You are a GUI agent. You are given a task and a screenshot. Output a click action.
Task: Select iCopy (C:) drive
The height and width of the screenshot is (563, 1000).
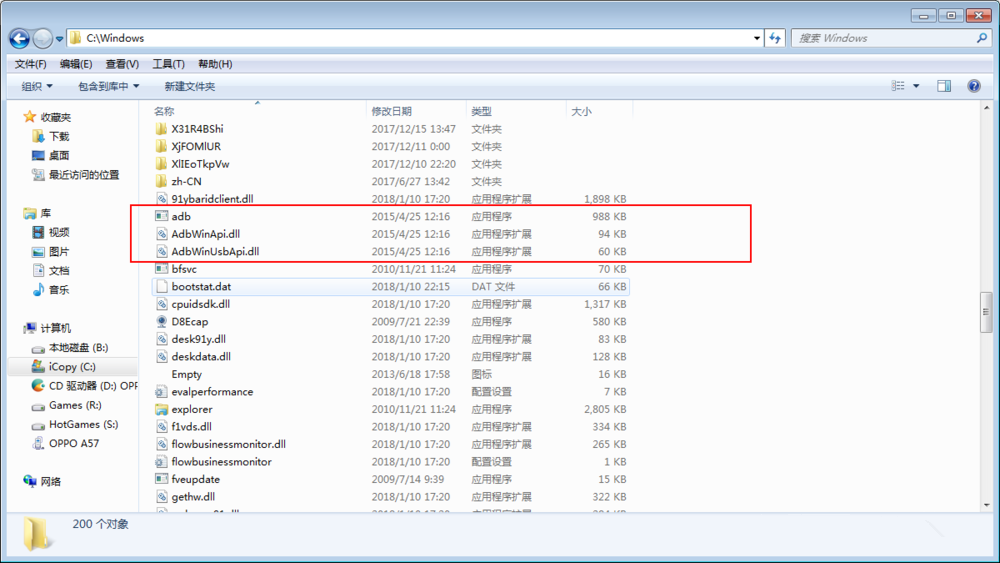[72, 367]
